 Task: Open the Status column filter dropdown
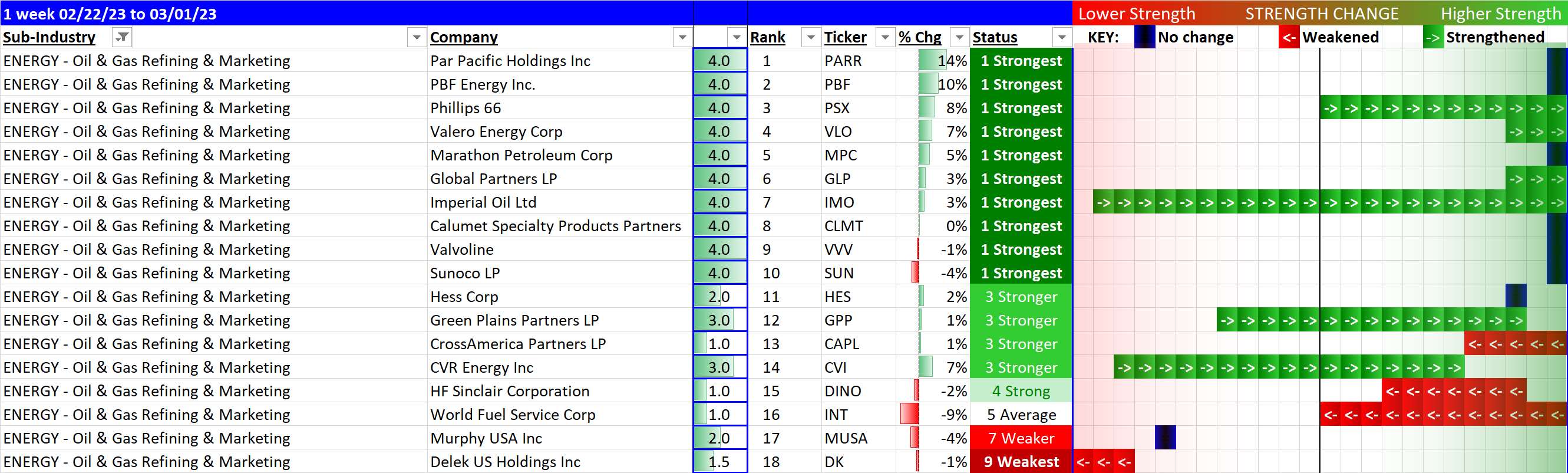(1062, 37)
